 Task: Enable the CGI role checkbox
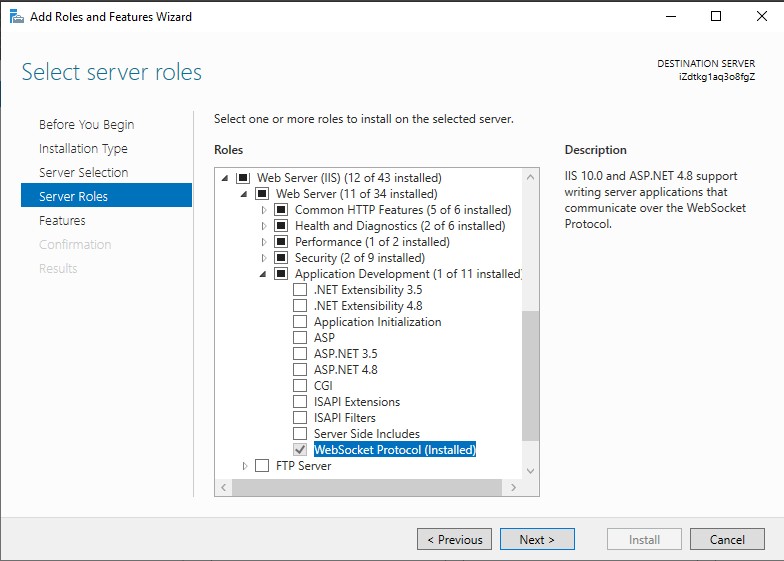pyautogui.click(x=300, y=386)
